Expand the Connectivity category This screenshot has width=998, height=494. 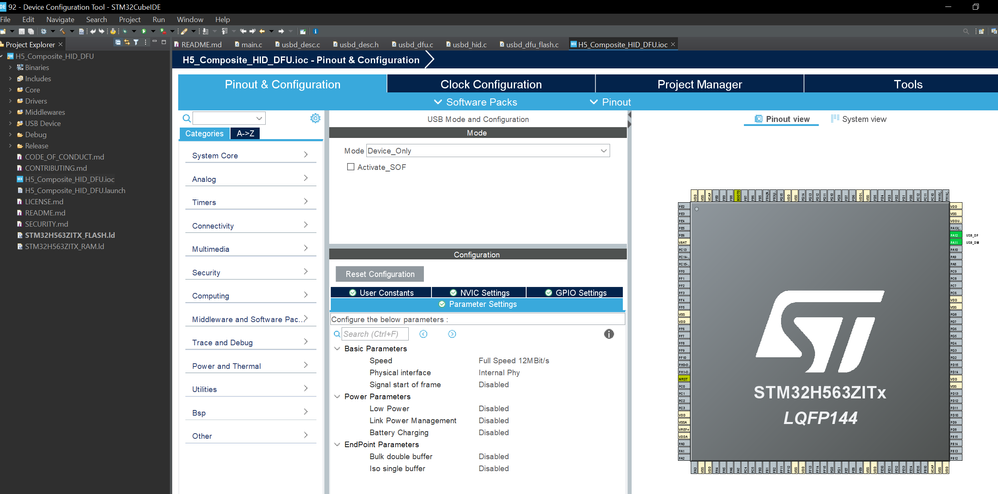point(250,225)
